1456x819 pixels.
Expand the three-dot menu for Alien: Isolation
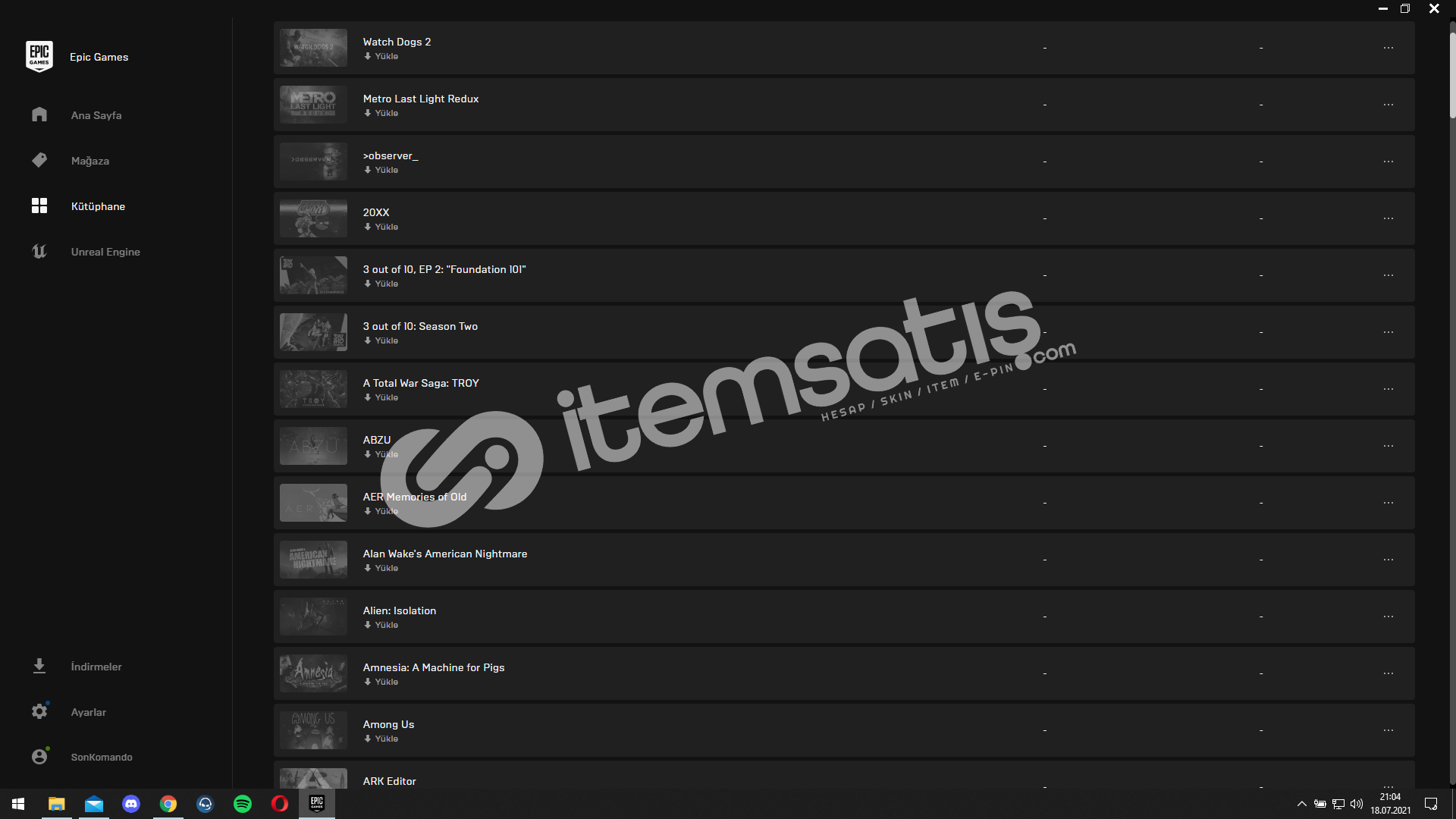click(x=1388, y=617)
